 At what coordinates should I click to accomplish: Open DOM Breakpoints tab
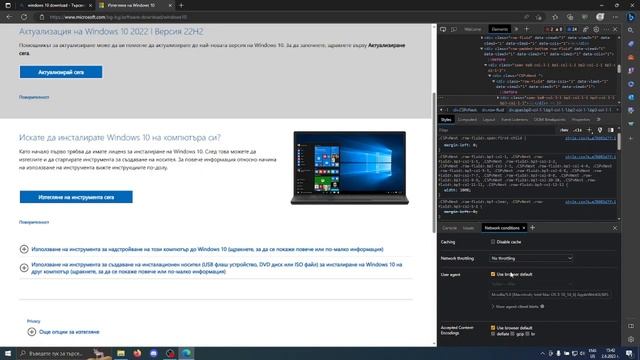(x=549, y=120)
